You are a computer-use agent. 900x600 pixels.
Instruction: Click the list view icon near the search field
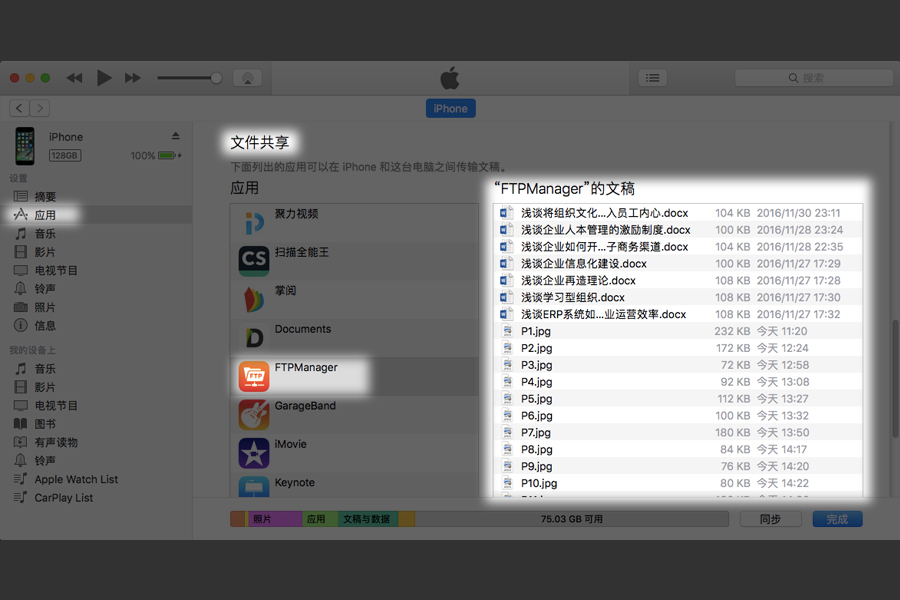(652, 76)
